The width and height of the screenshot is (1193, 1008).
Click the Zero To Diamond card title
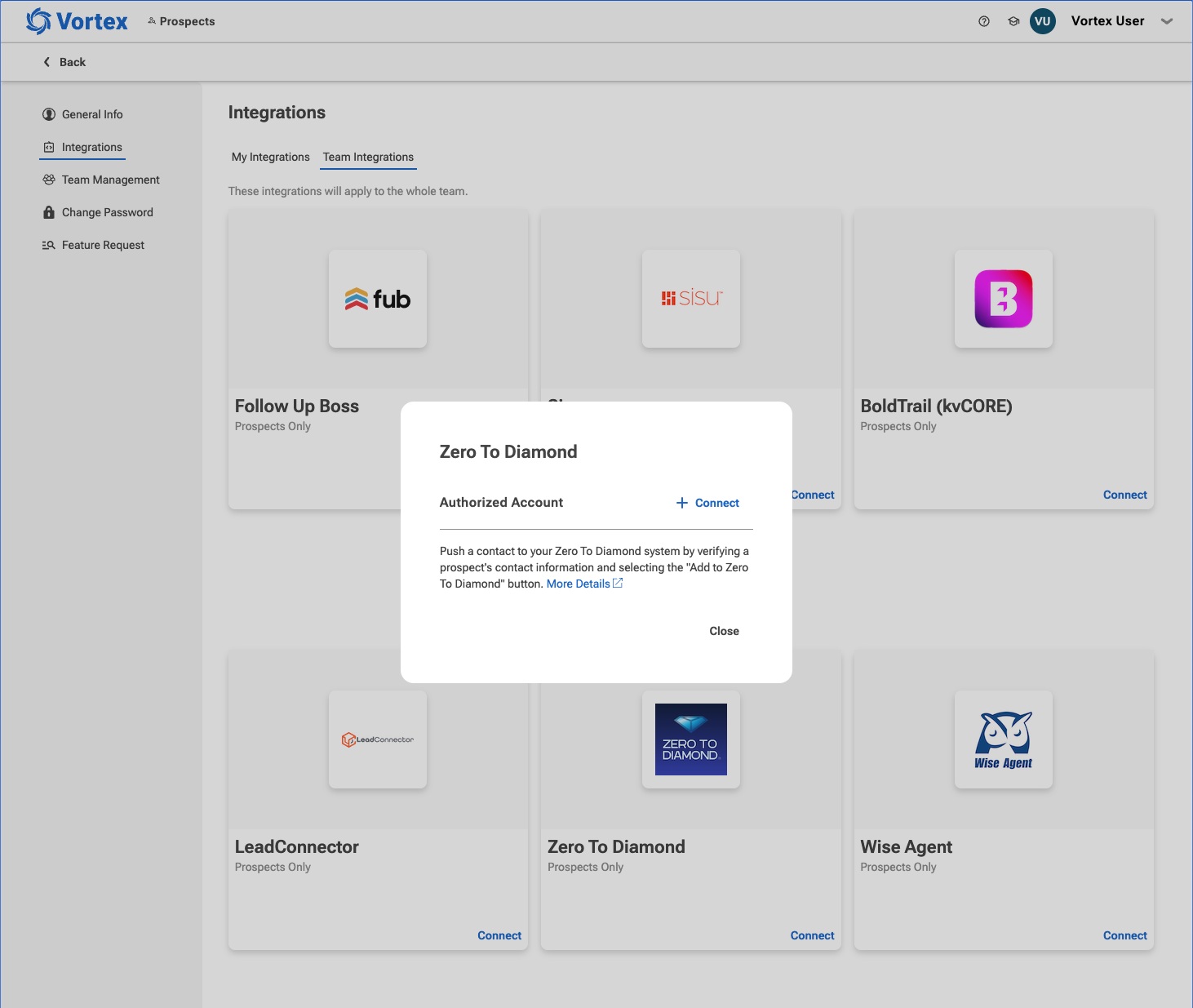pos(616,846)
